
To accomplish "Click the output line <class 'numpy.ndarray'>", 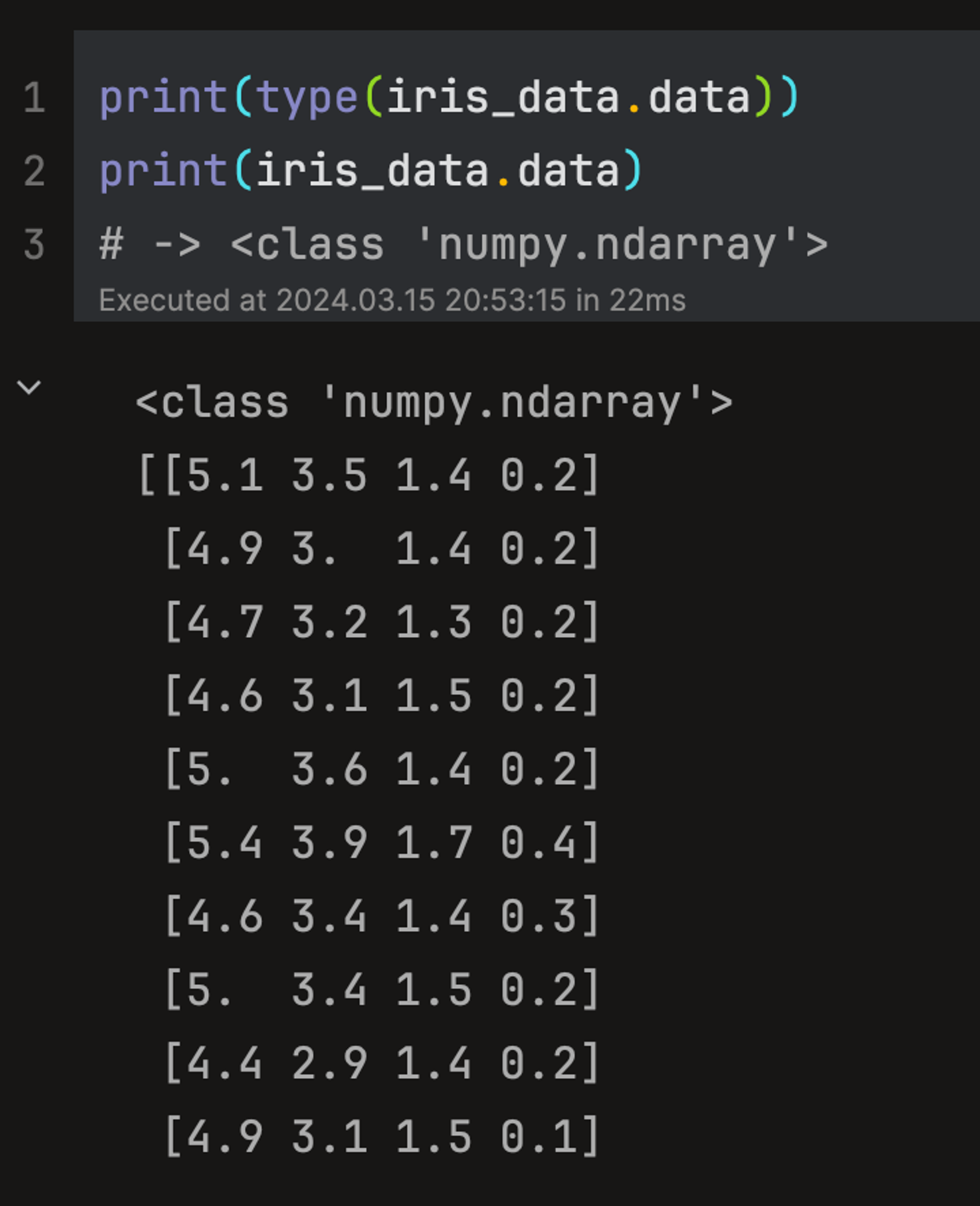I will [x=433, y=402].
